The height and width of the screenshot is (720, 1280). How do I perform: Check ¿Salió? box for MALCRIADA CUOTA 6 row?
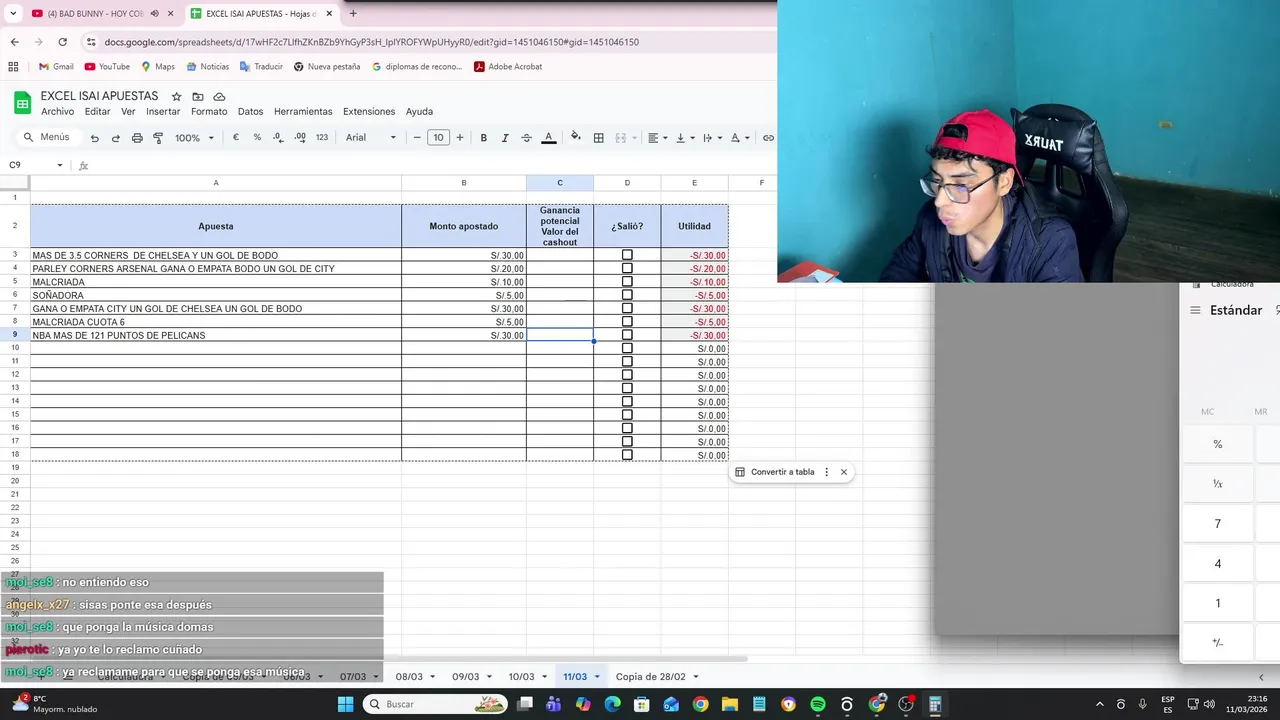[627, 322]
